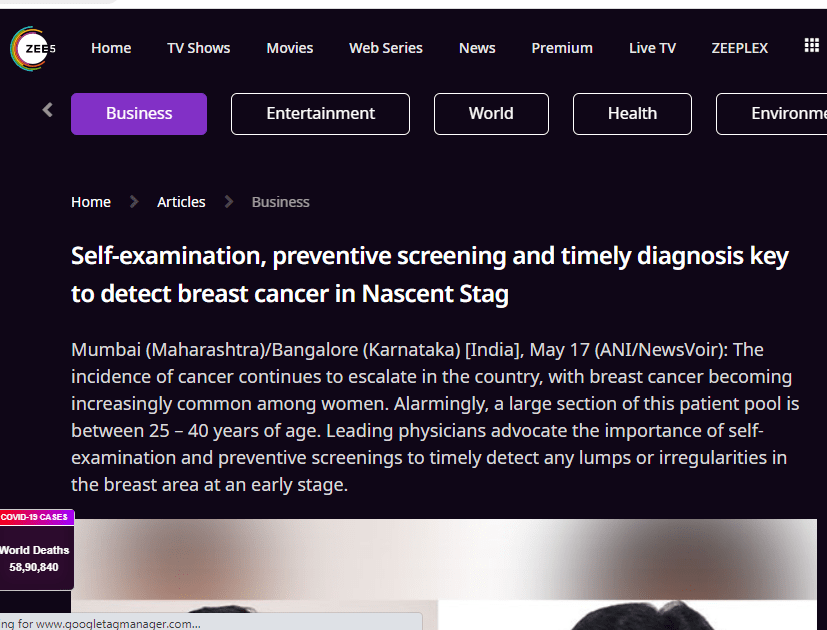Go to TV Shows section
The image size is (827, 630).
[198, 48]
